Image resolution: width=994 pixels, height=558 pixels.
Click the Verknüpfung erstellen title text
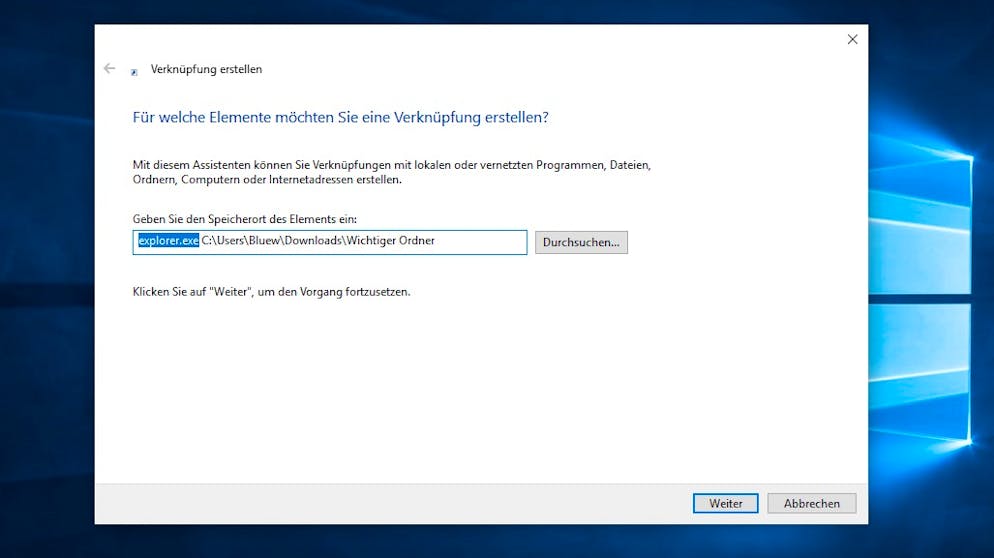tap(206, 69)
